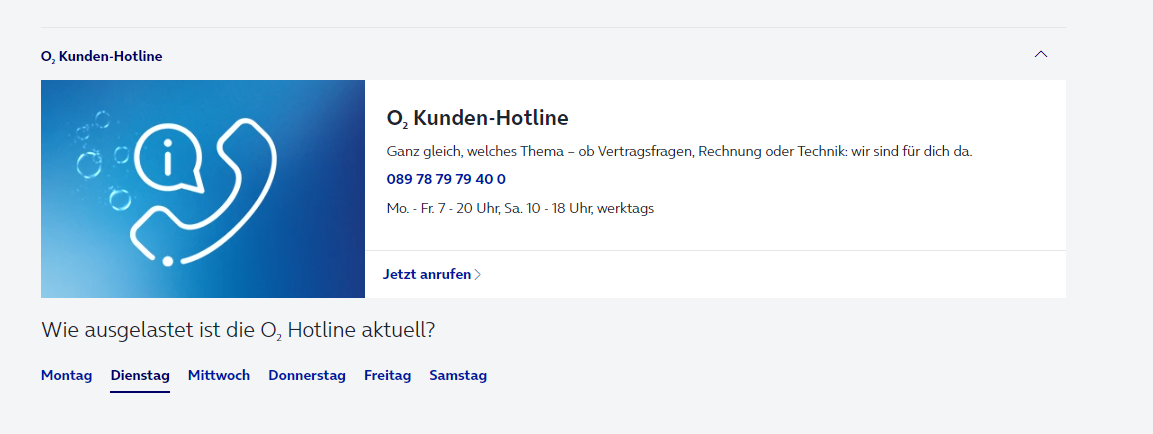Open the Donnerstag tab
The height and width of the screenshot is (434, 1153).
(x=307, y=375)
